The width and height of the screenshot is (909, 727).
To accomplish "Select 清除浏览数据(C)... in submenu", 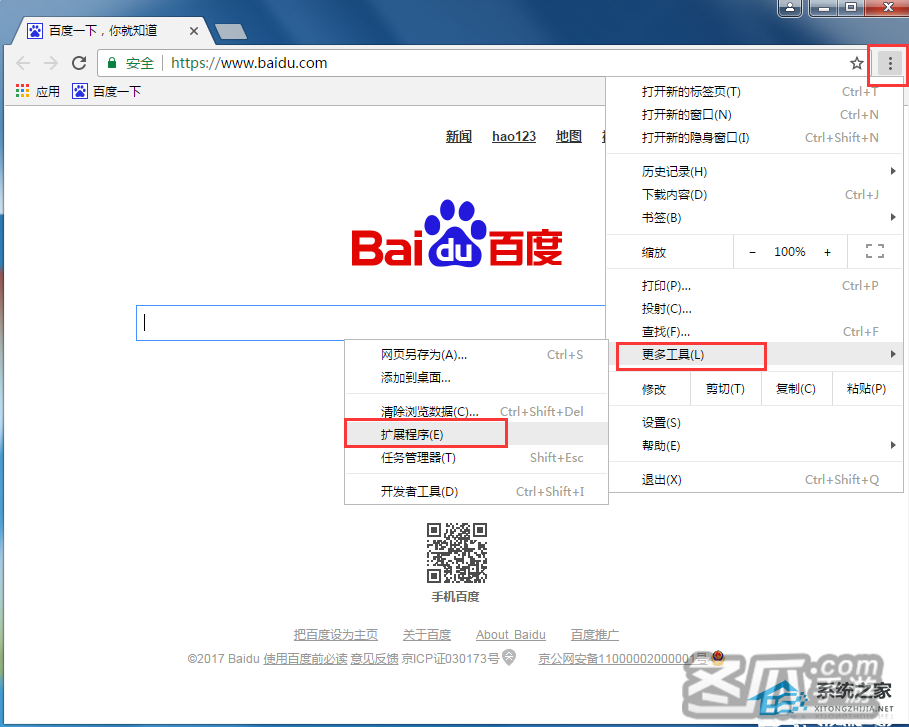I will [x=477, y=412].
